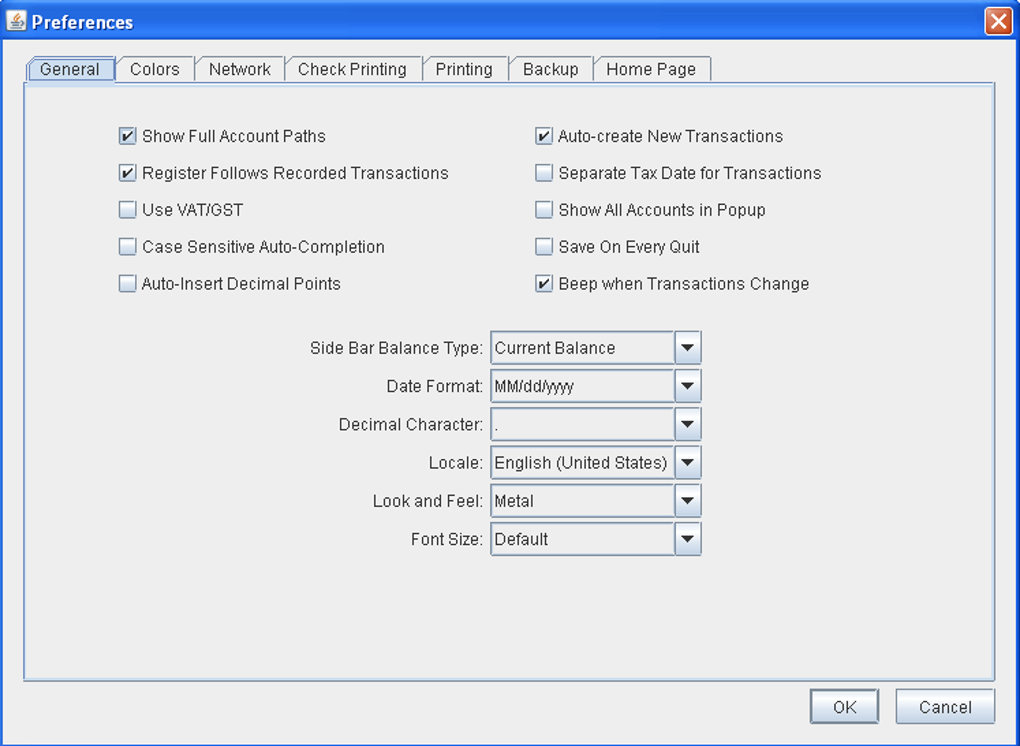1020x746 pixels.
Task: Open the Locale combo box
Action: (x=687, y=463)
